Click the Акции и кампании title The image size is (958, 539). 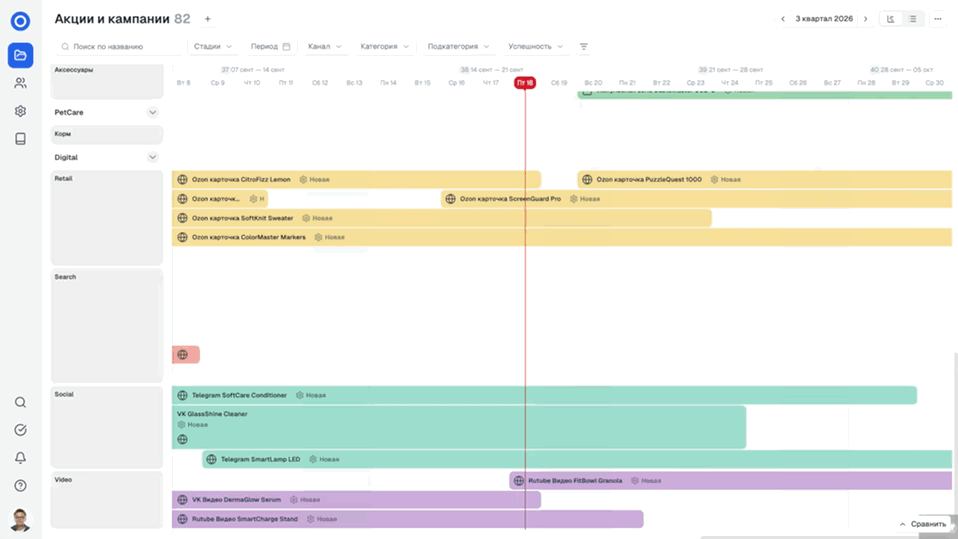click(x=112, y=19)
